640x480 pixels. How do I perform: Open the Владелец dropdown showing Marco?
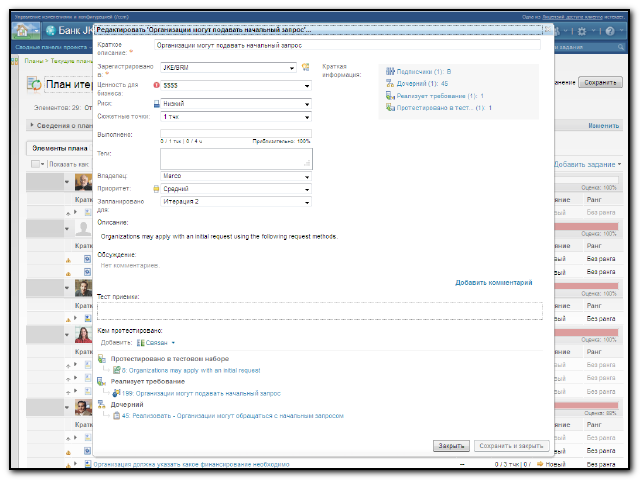(x=307, y=177)
